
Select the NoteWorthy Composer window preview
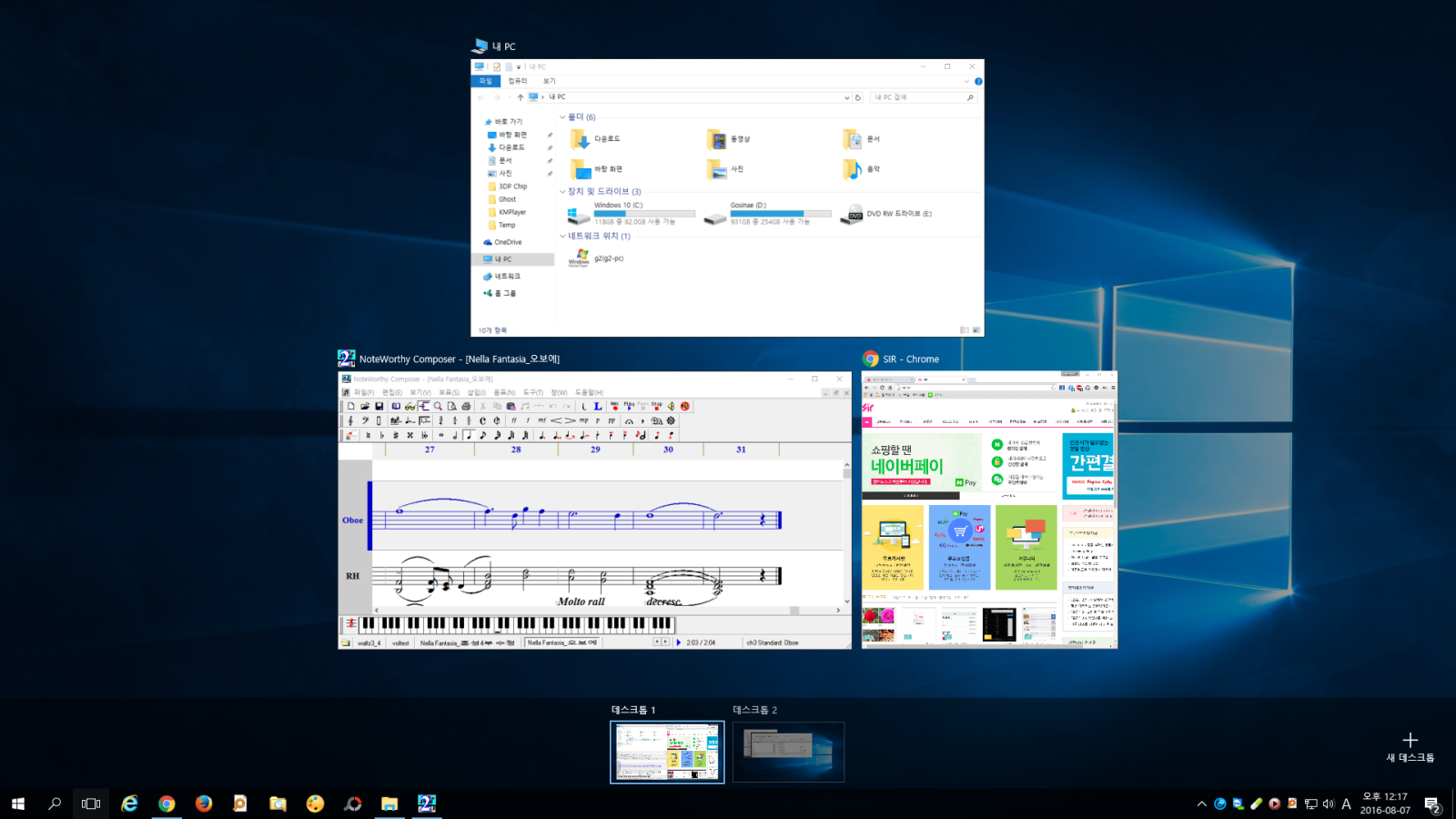(594, 510)
